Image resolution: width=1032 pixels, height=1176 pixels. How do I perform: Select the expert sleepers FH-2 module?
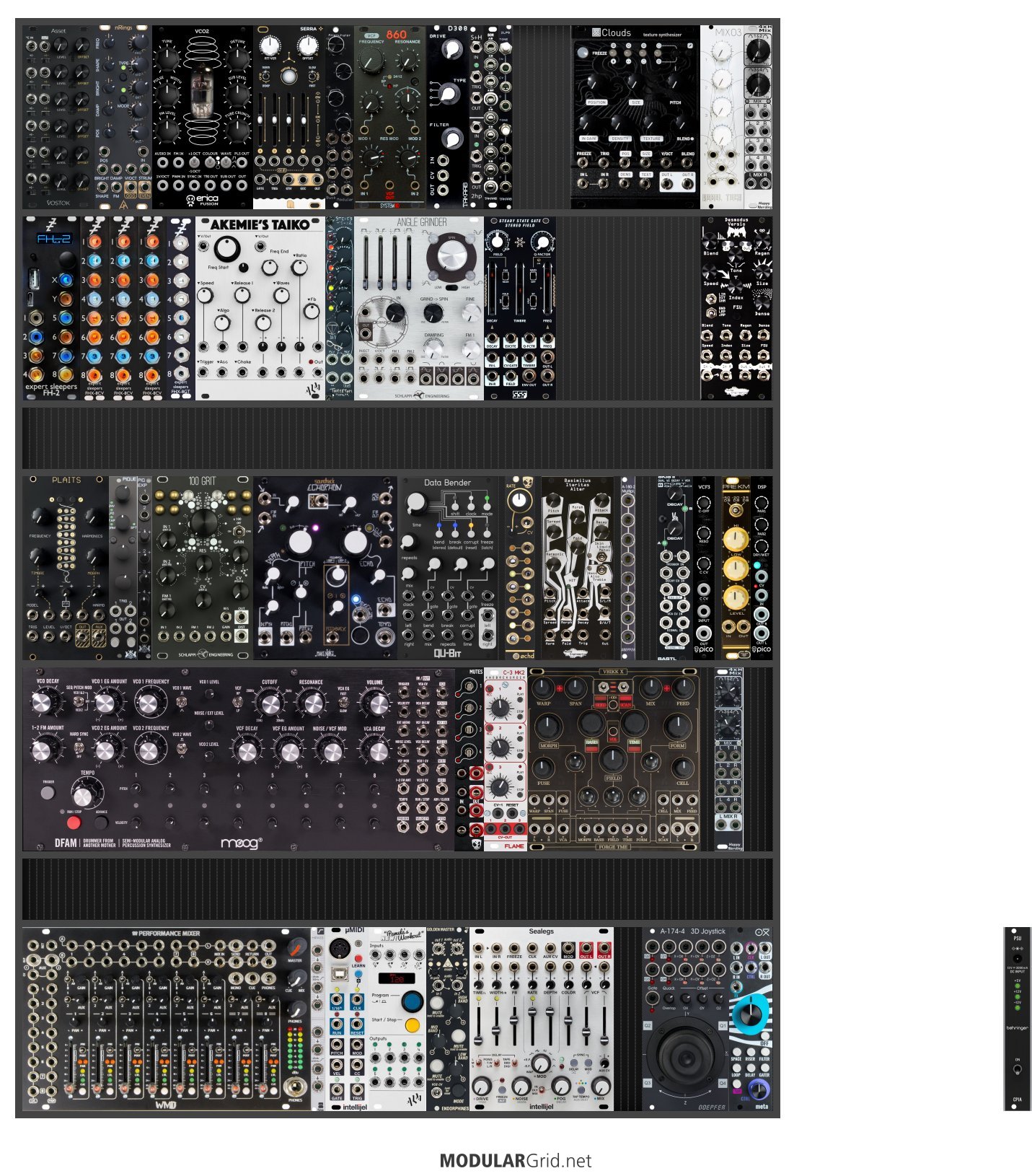(51, 308)
